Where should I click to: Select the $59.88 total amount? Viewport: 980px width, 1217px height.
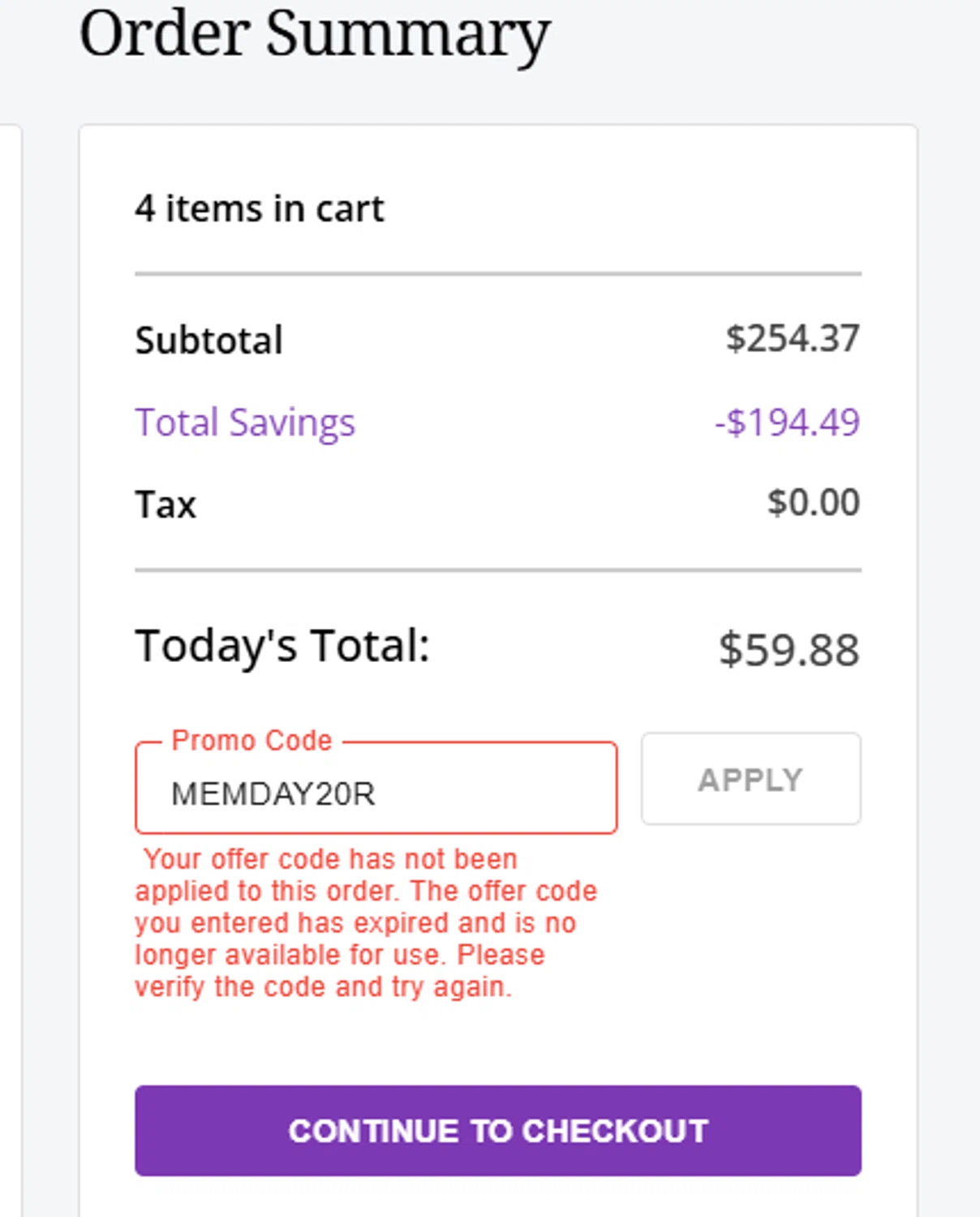tap(789, 650)
